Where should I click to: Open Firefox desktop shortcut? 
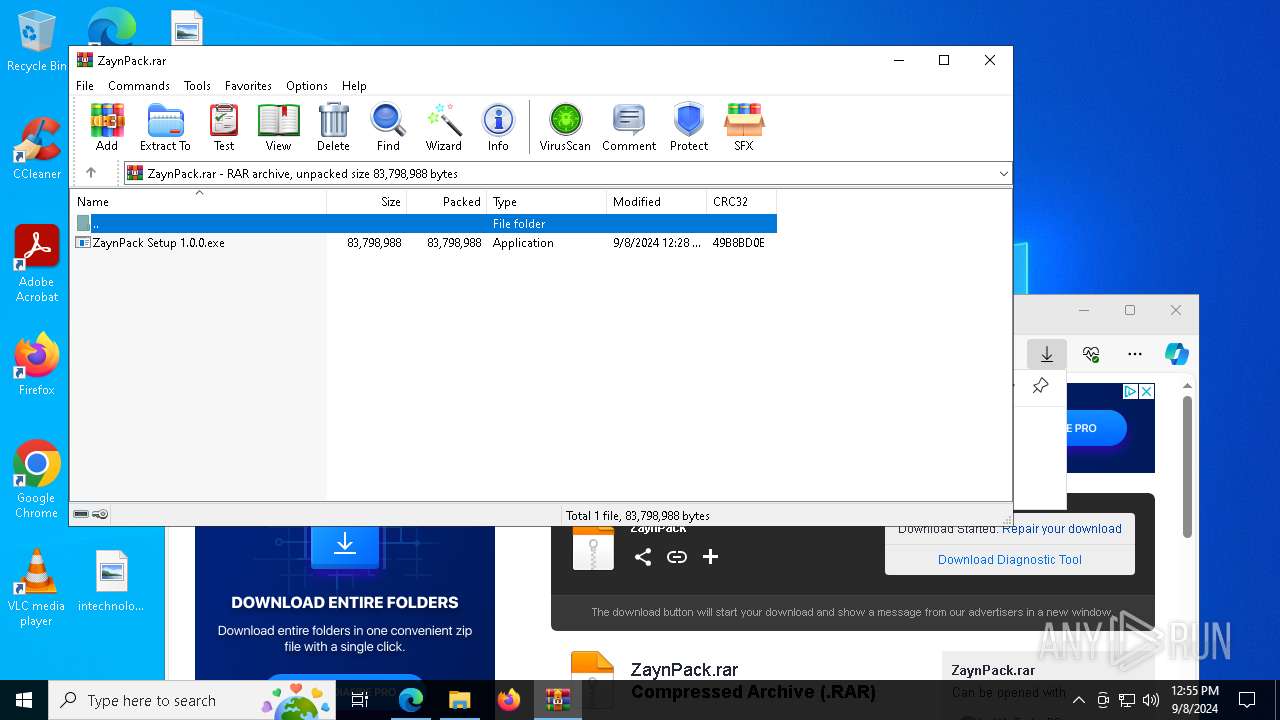pyautogui.click(x=37, y=364)
